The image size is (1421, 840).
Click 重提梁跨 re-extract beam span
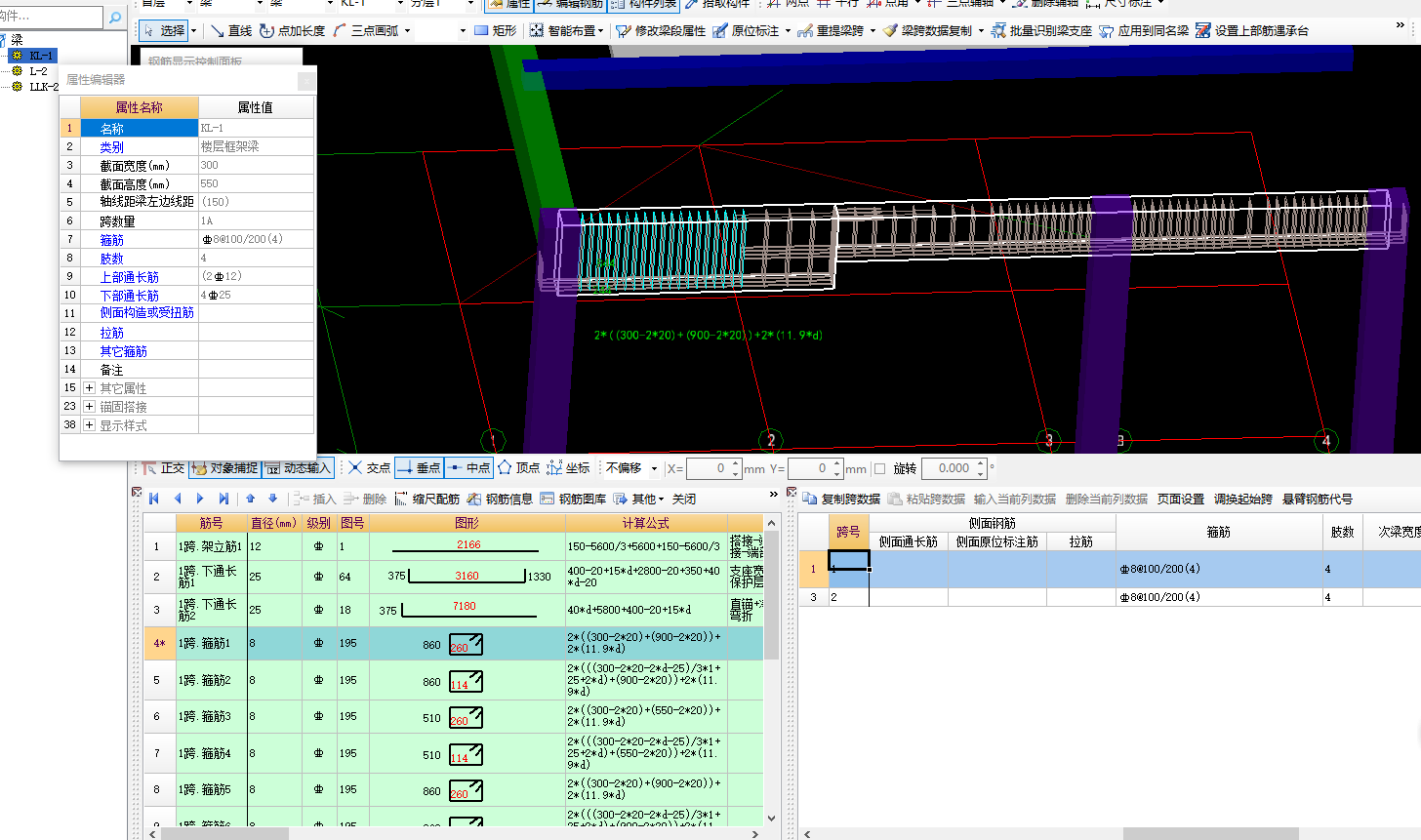tap(831, 31)
